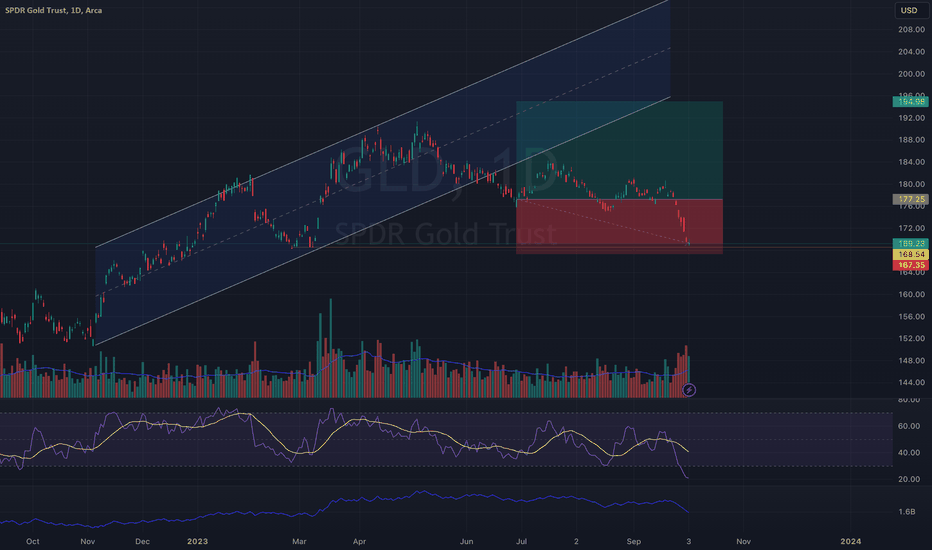Click the 200.00 price axis label

coord(911,74)
